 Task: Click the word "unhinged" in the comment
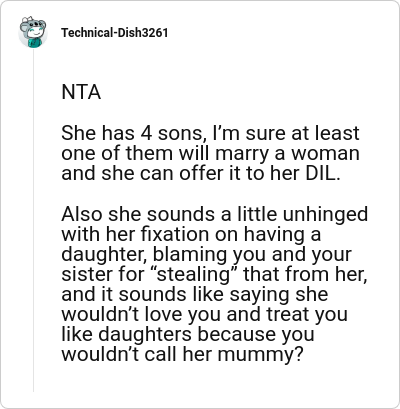point(325,215)
